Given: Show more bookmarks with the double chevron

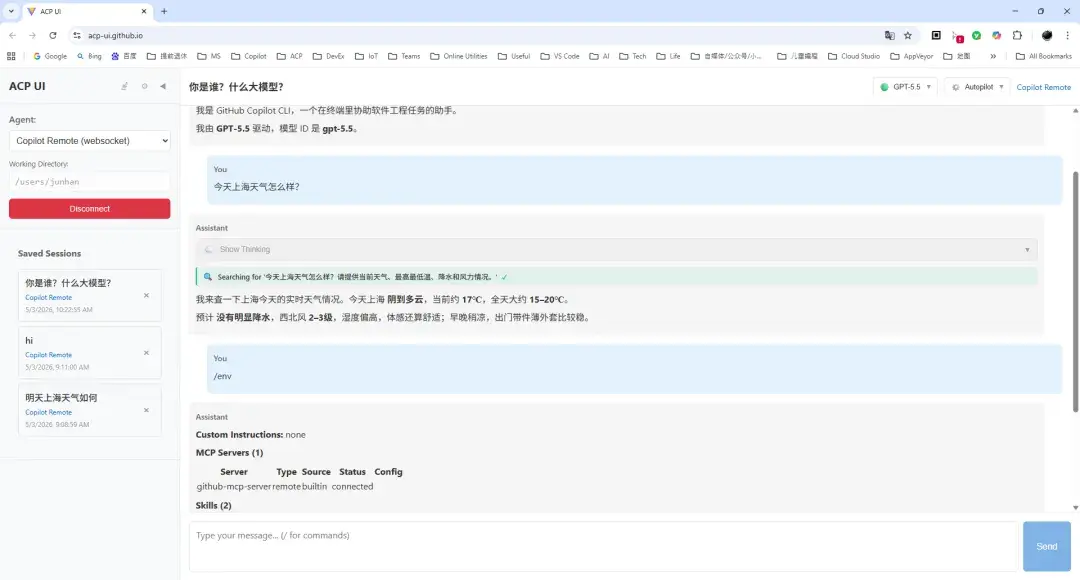Looking at the screenshot, I should coord(993,56).
